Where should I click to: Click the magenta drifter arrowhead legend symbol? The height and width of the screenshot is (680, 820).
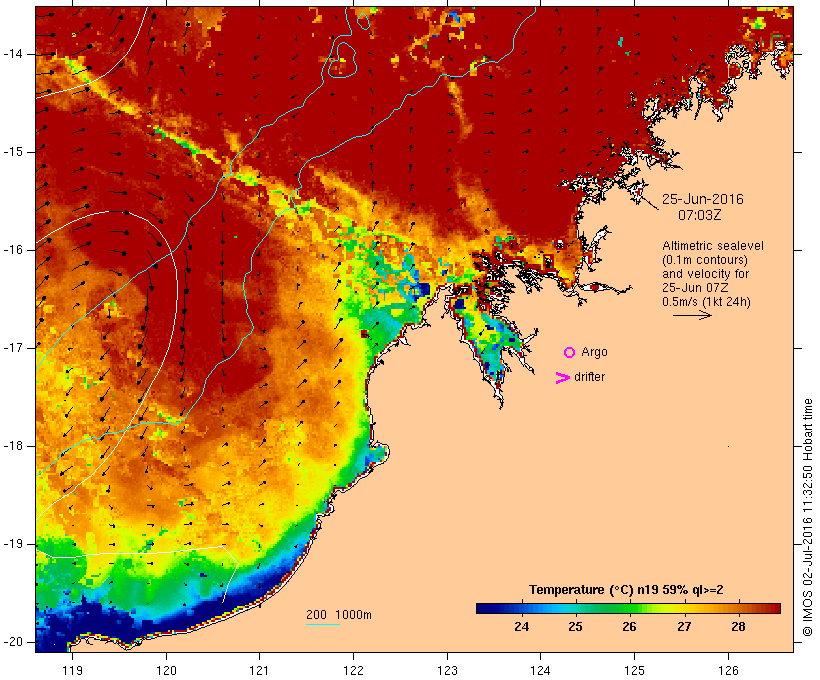click(x=562, y=378)
